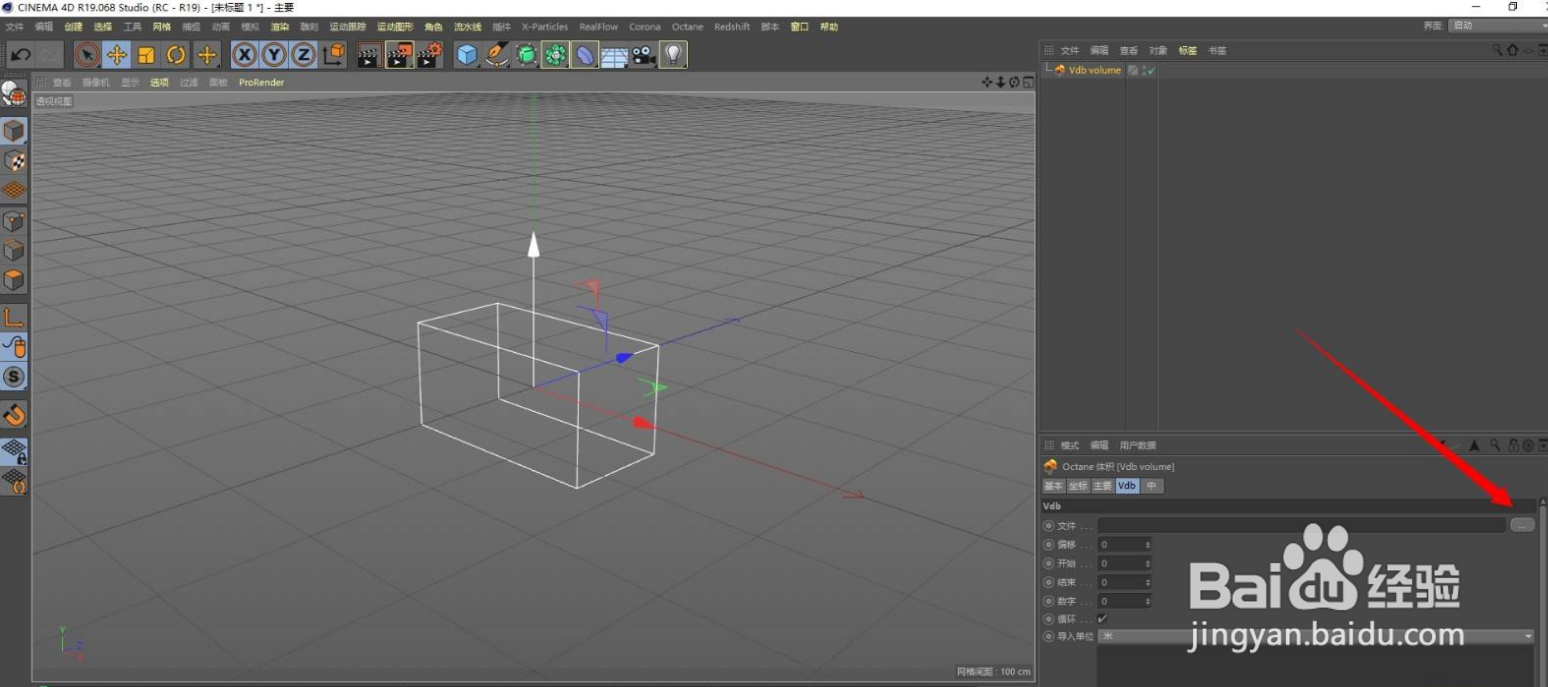Click the 文件 path input field
Screen dimensions: 1548x687
1301,525
